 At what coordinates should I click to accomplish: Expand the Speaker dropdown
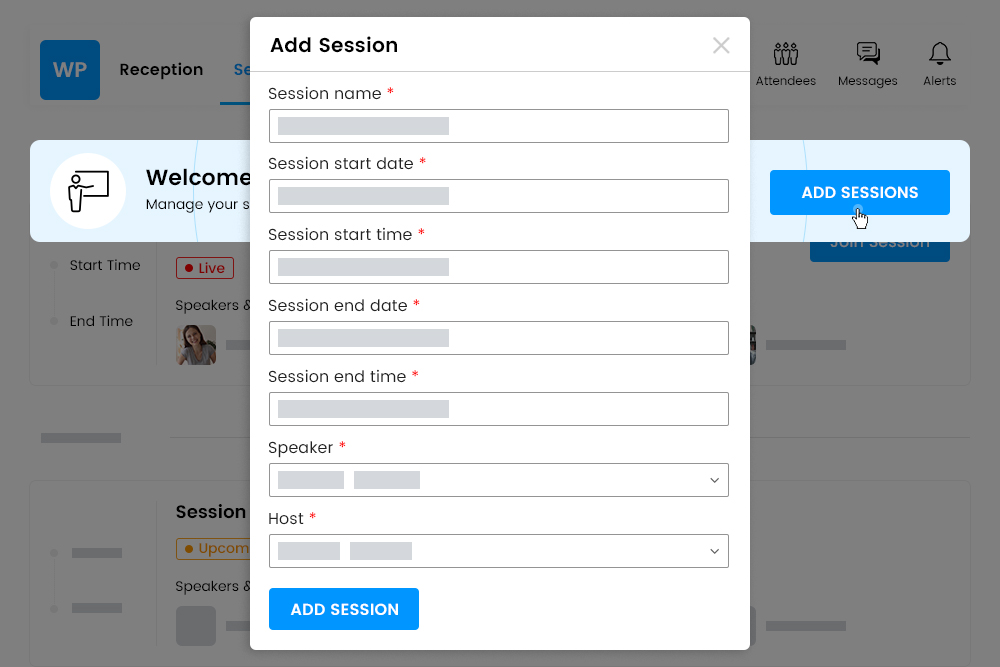point(499,480)
